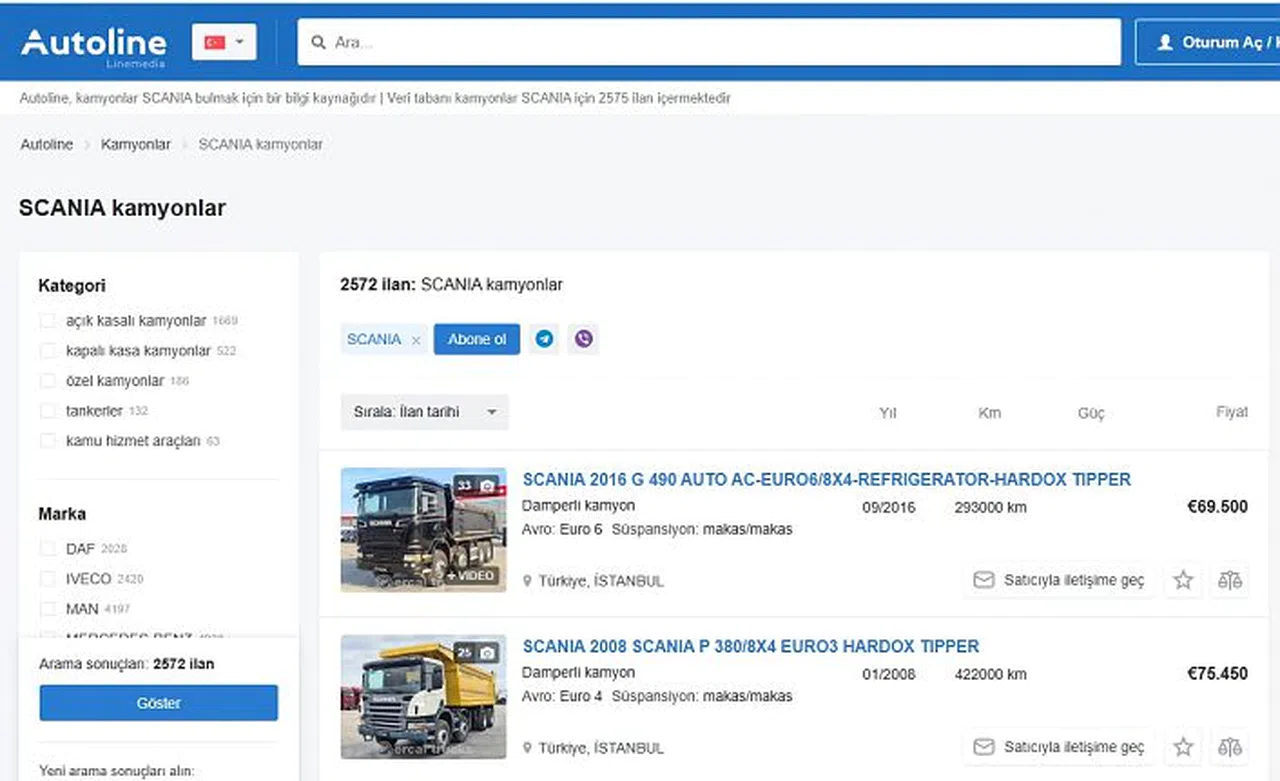Click the blue Göster button
This screenshot has width=1280, height=781.
click(158, 703)
